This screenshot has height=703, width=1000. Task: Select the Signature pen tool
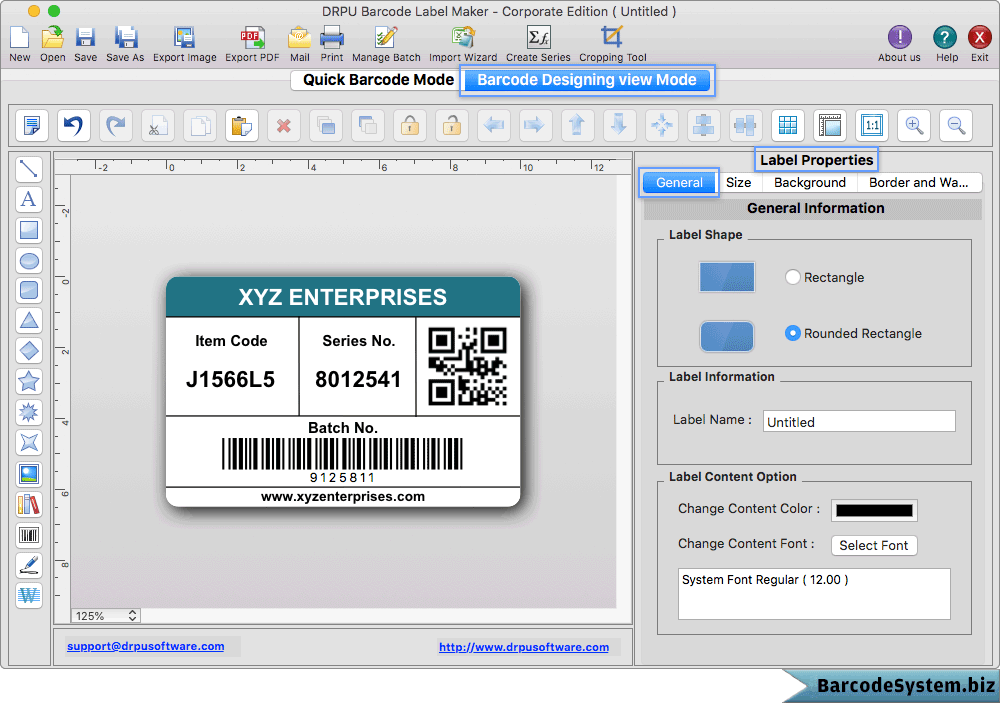29,565
